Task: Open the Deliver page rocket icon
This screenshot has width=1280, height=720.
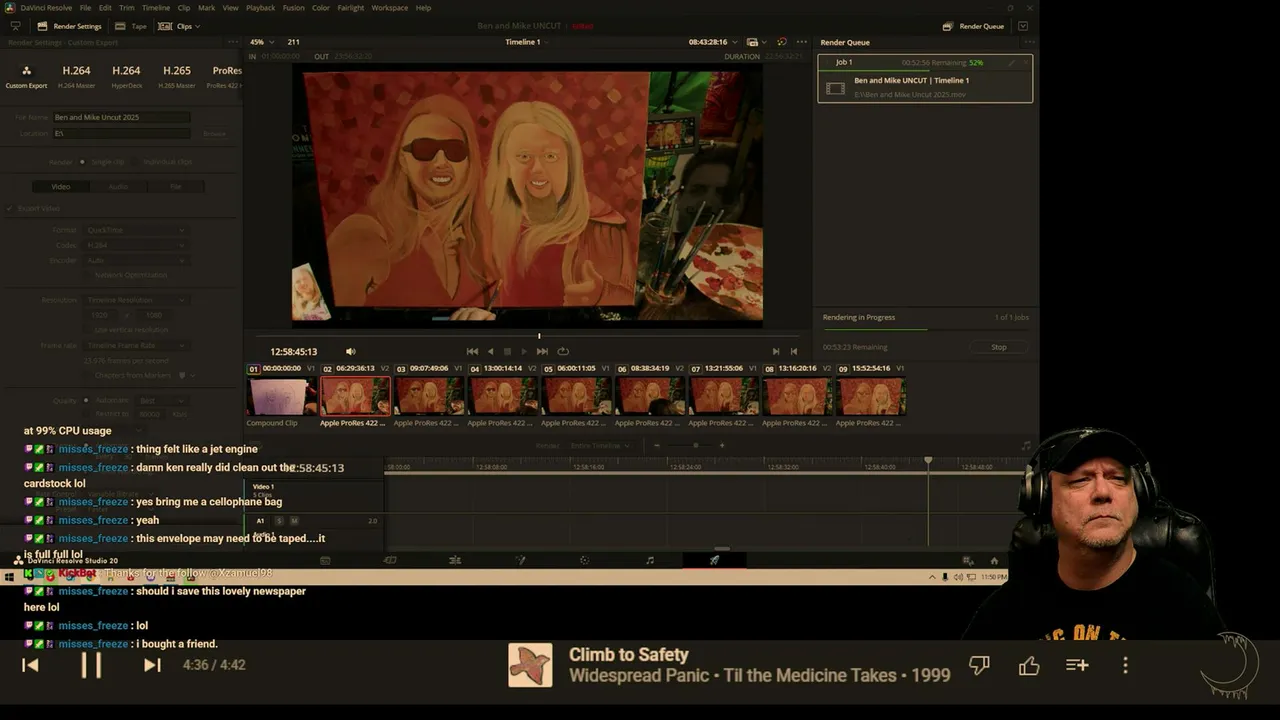Action: (x=714, y=560)
